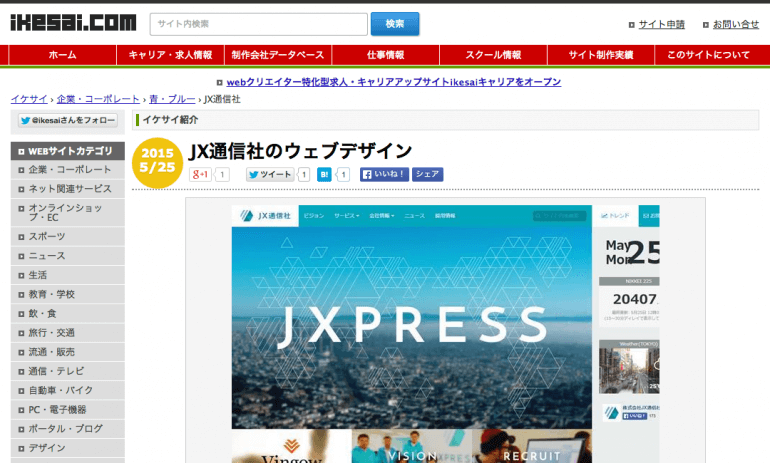
Task: Select the 制作会社データベース menu tab
Action: tap(278, 55)
